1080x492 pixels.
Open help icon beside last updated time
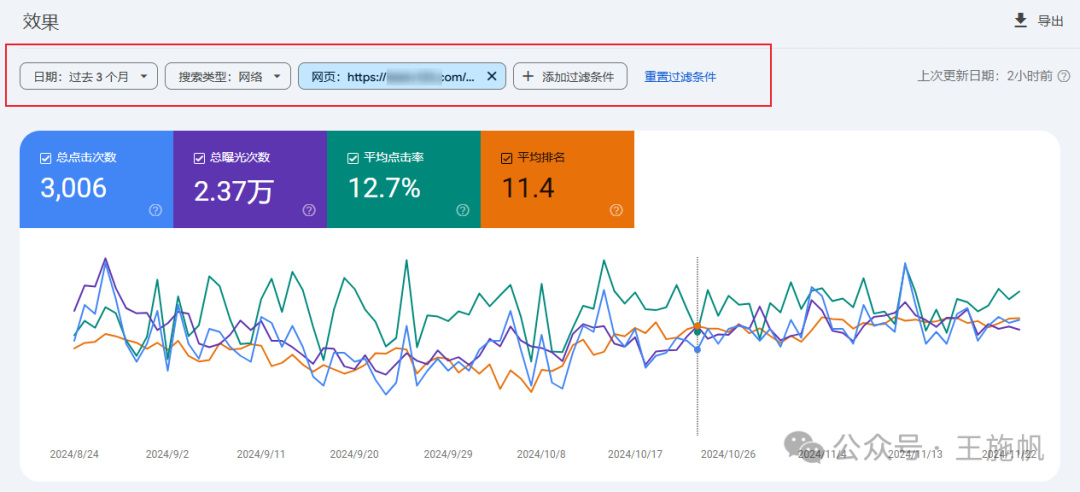tap(1064, 76)
